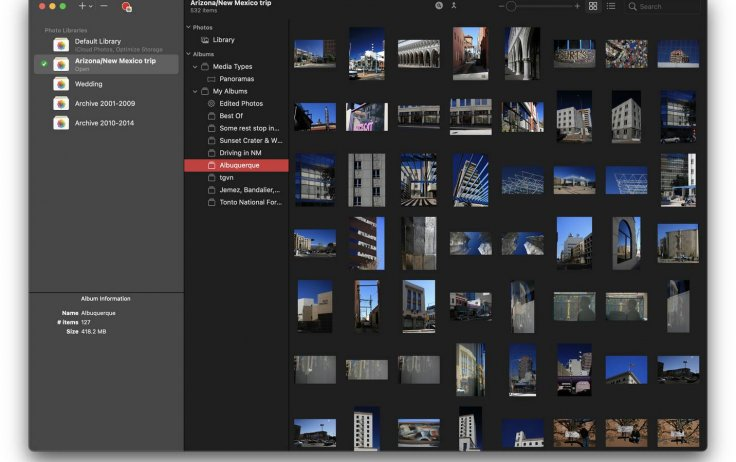Toggle the green checkmark on Arizona/New Mexico trip
Image resolution: width=736 pixels, height=462 pixels.
point(44,64)
